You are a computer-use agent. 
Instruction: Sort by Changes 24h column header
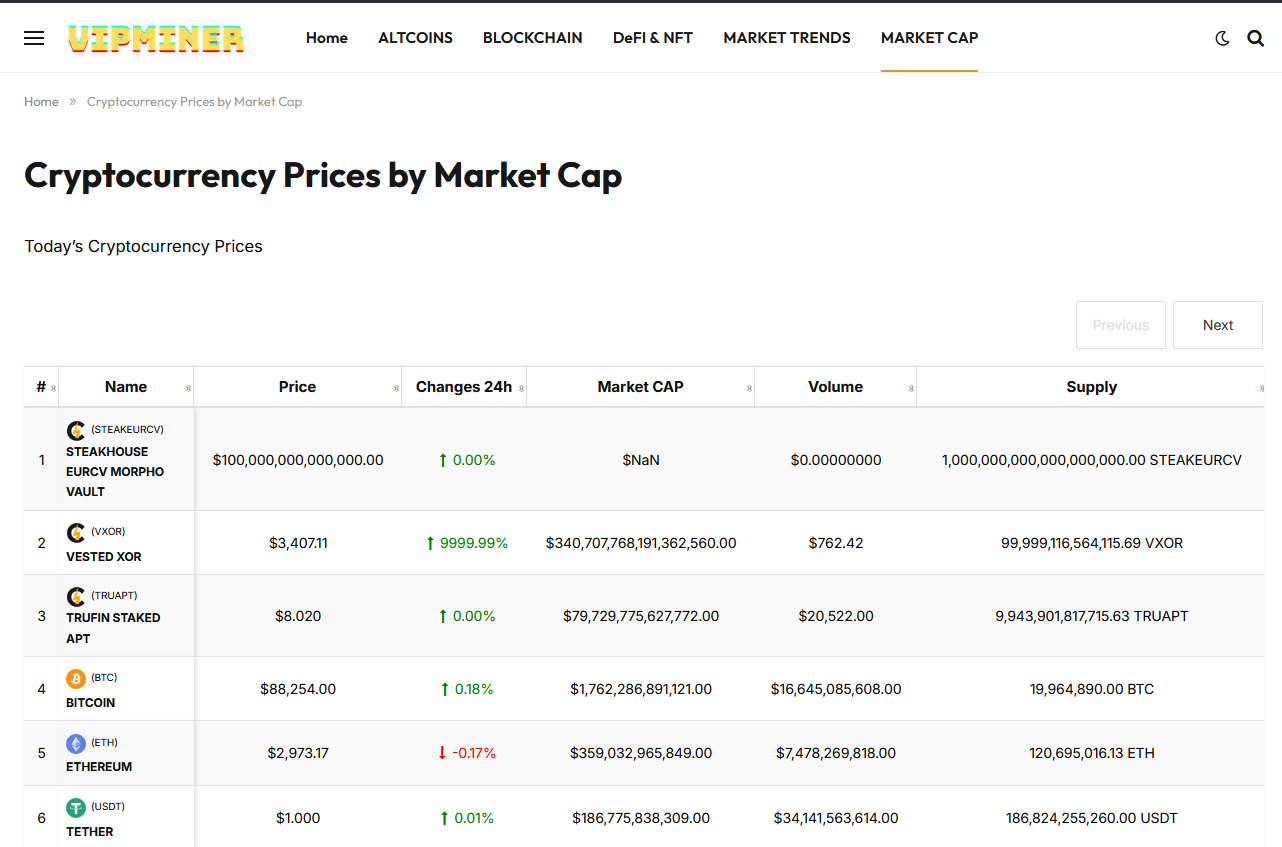[x=463, y=387]
